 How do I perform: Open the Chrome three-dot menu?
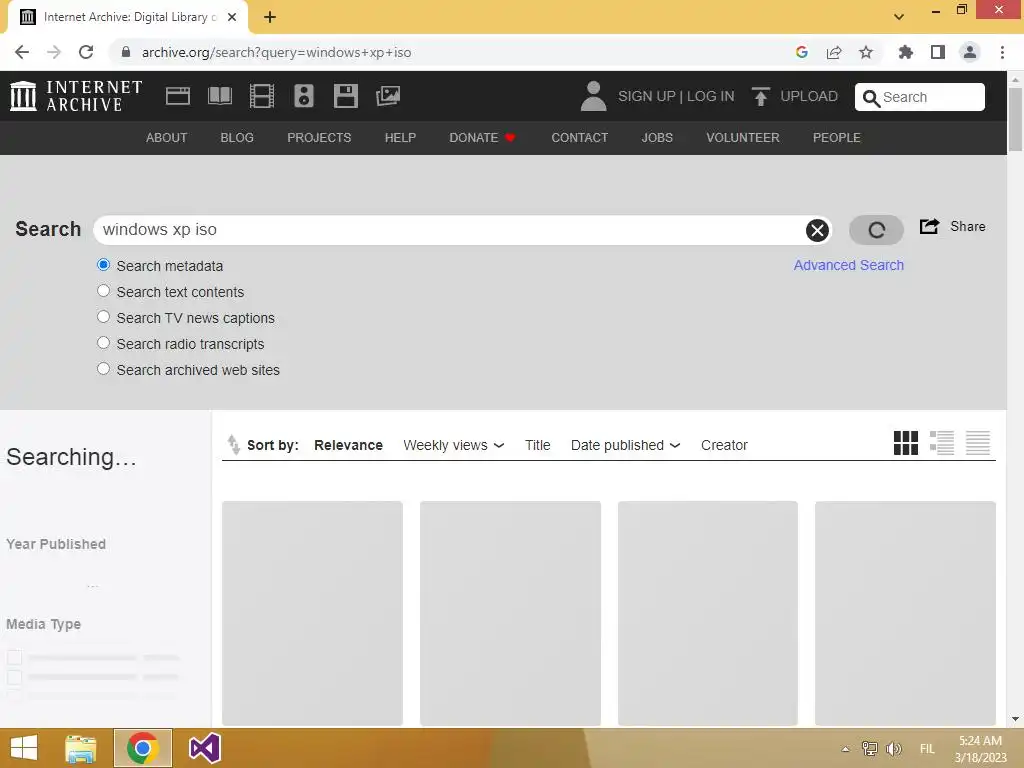coord(1002,52)
